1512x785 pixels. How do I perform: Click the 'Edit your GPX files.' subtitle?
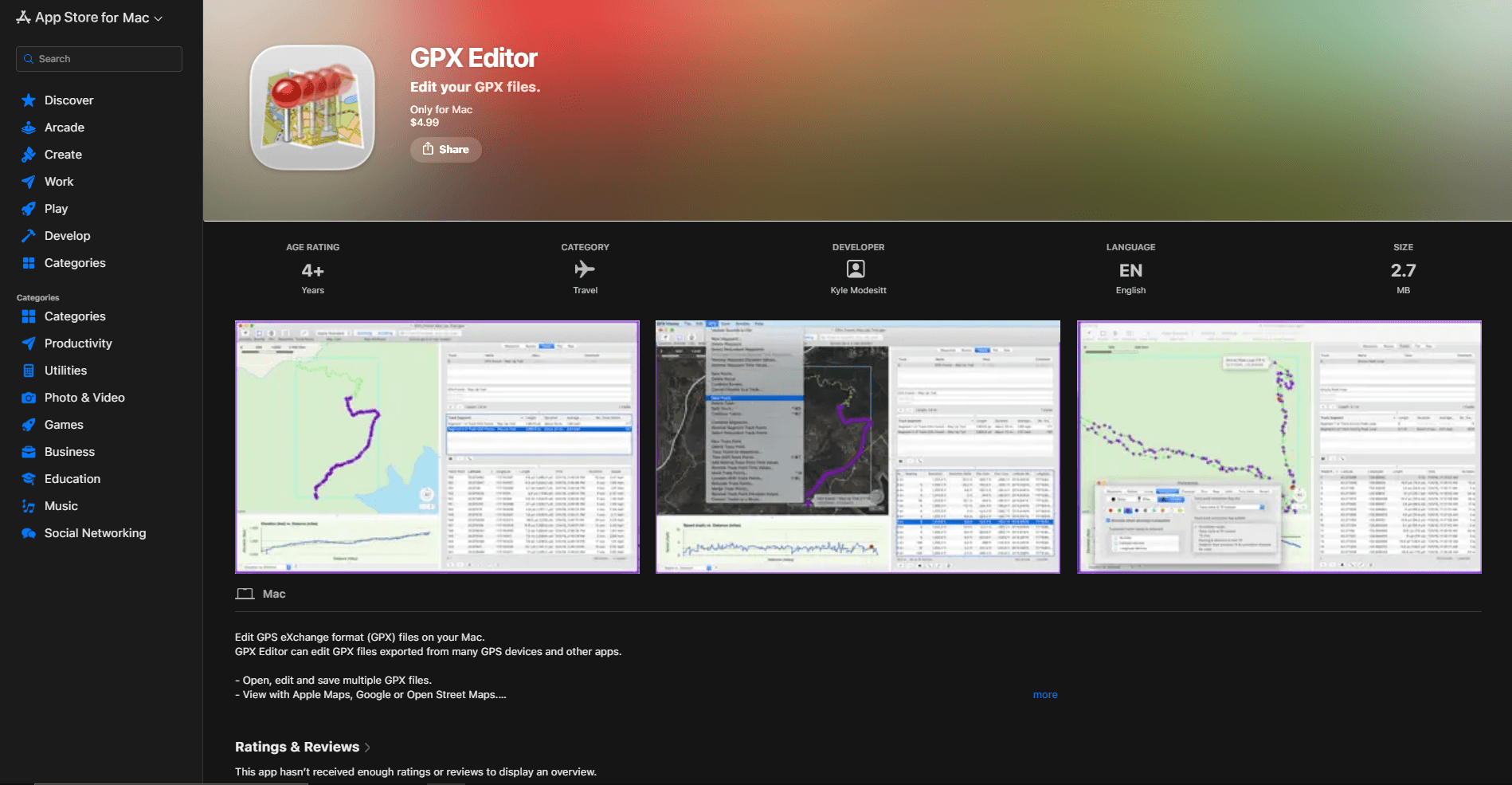click(x=475, y=87)
